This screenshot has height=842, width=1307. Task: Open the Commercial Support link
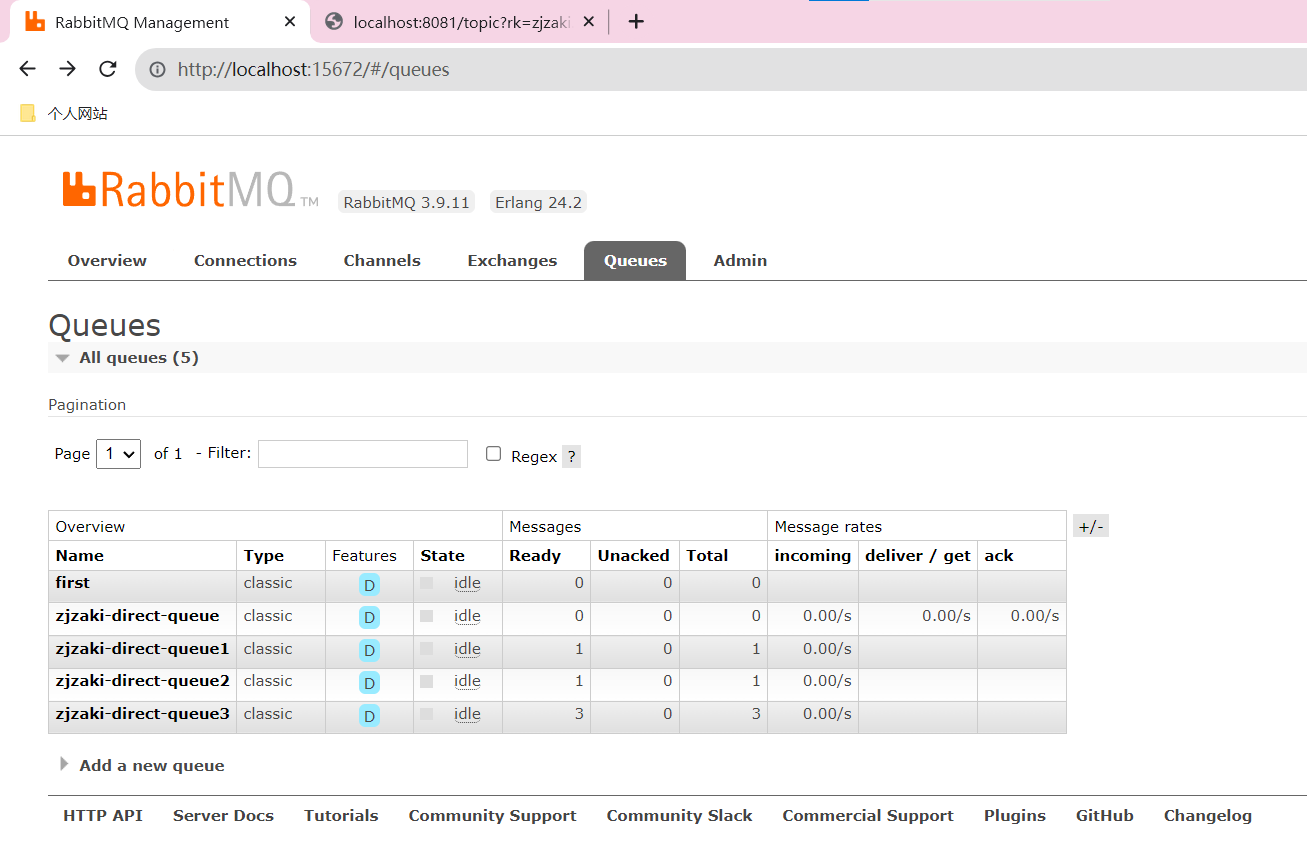pyautogui.click(x=868, y=815)
